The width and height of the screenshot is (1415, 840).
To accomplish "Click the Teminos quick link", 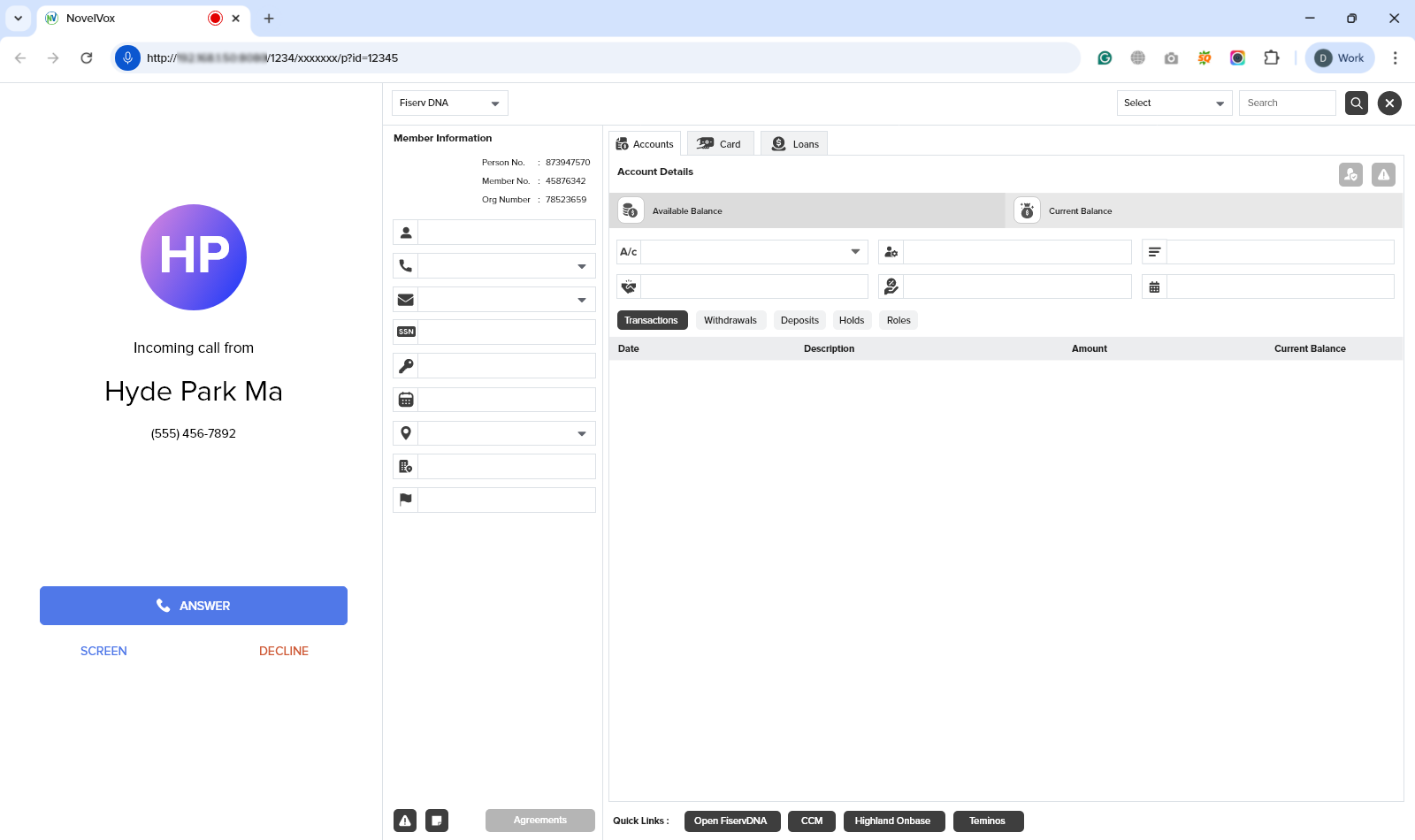I will [x=987, y=821].
